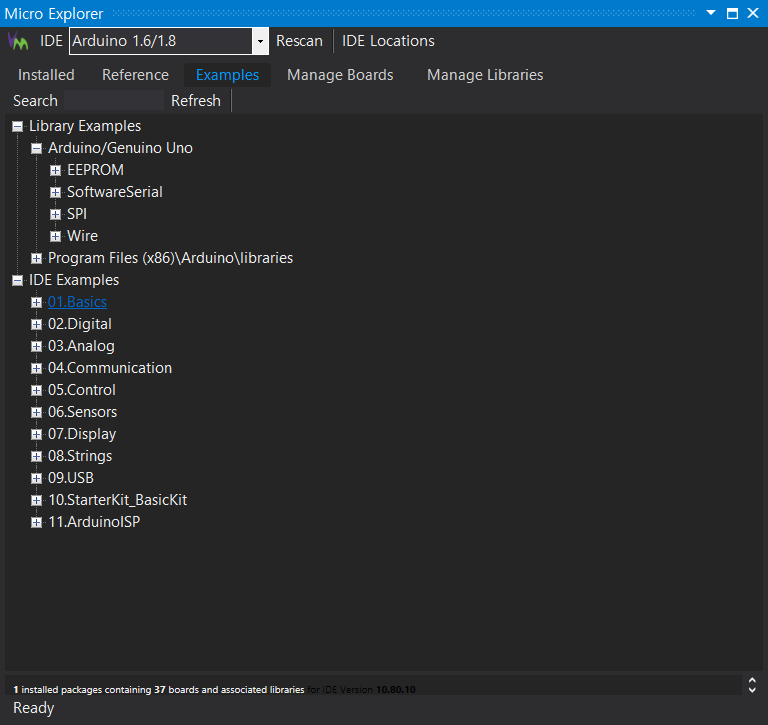Select the 10.StarterKit_BasicKit tree item
The height and width of the screenshot is (725, 768).
pyautogui.click(x=118, y=500)
